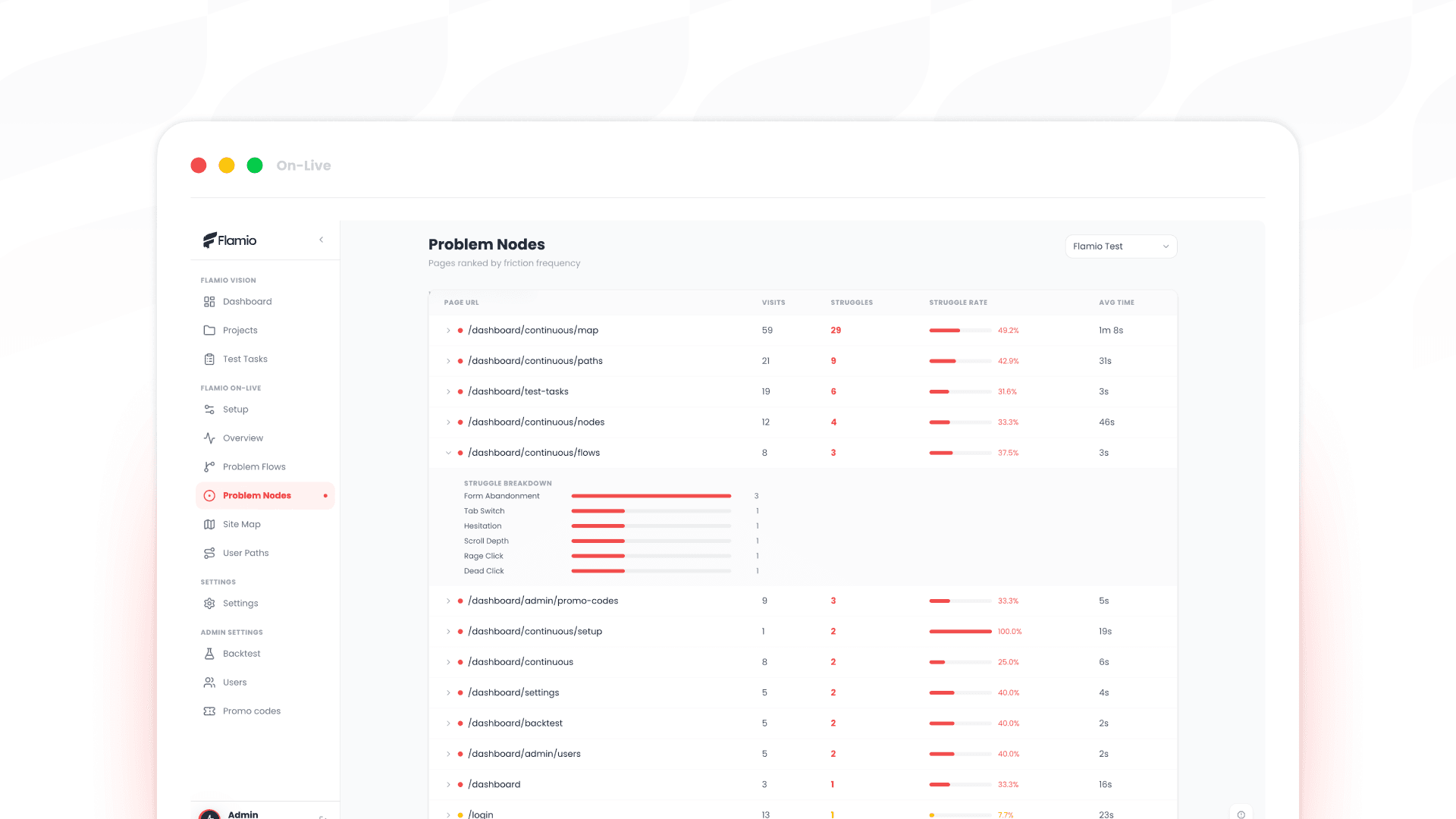Click the /login page URL text
The height and width of the screenshot is (819, 1456).
tap(481, 814)
